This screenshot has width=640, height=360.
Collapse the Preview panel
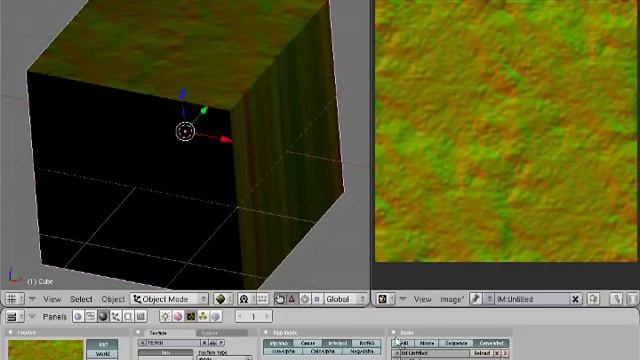pos(11,333)
